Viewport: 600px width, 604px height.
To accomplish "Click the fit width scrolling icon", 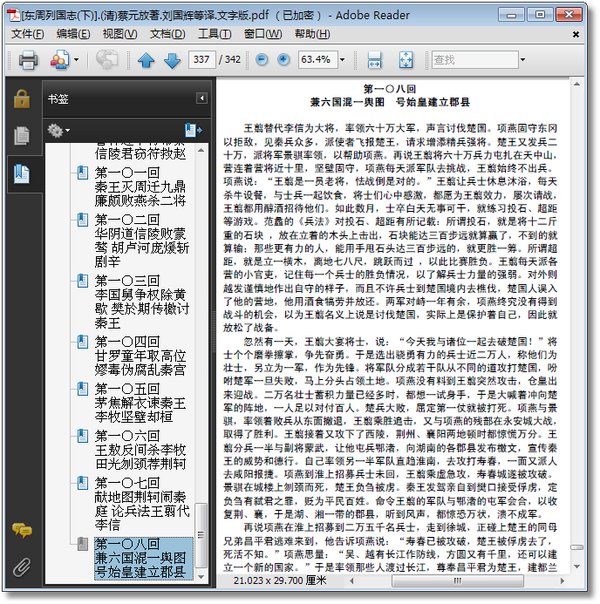I will pyautogui.click(x=374, y=60).
